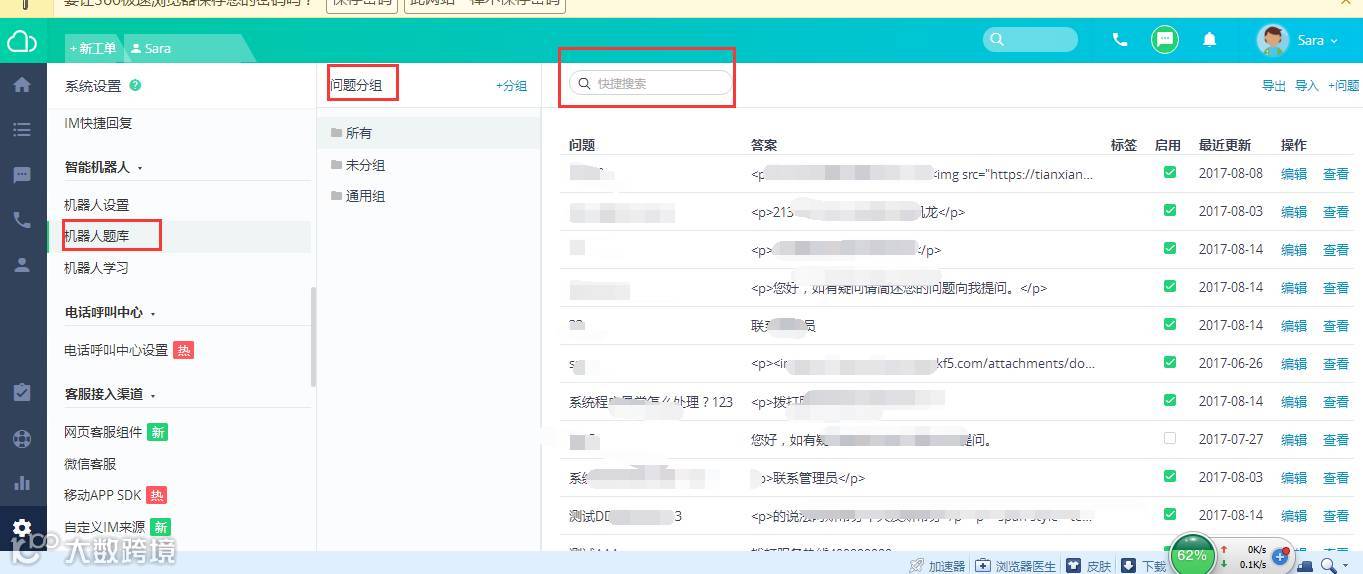Click 编辑 in the 2017-07-27 row
This screenshot has width=1363, height=574.
click(x=1294, y=440)
